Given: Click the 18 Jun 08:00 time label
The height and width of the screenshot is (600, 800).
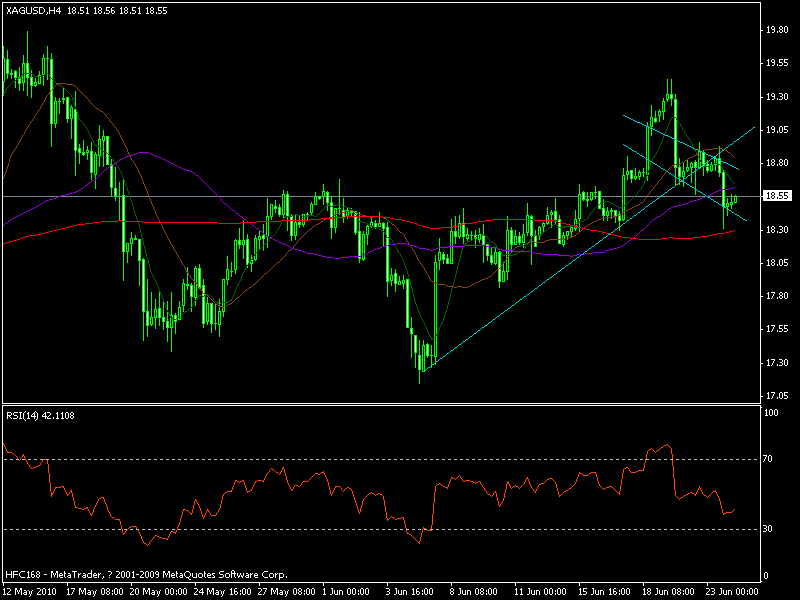Looking at the screenshot, I should click(x=668, y=592).
